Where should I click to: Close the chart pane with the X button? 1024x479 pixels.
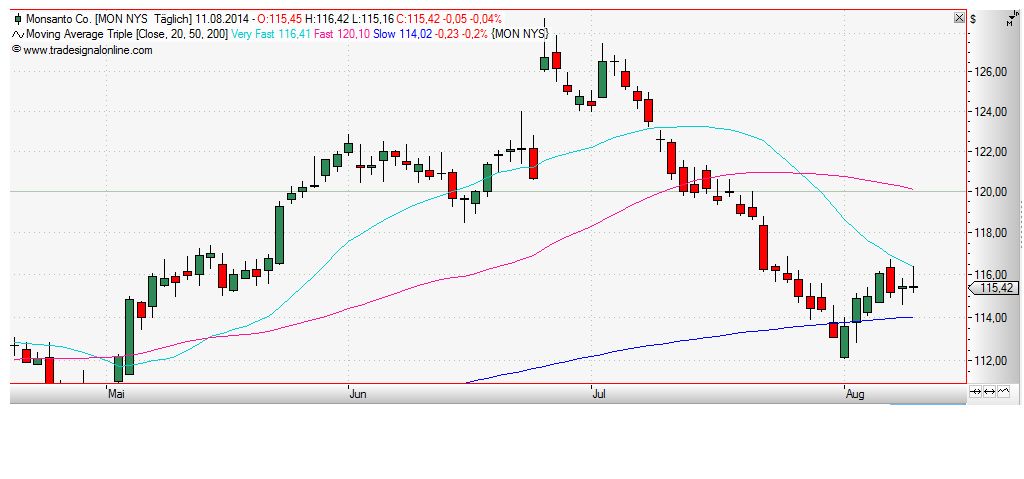(x=959, y=18)
